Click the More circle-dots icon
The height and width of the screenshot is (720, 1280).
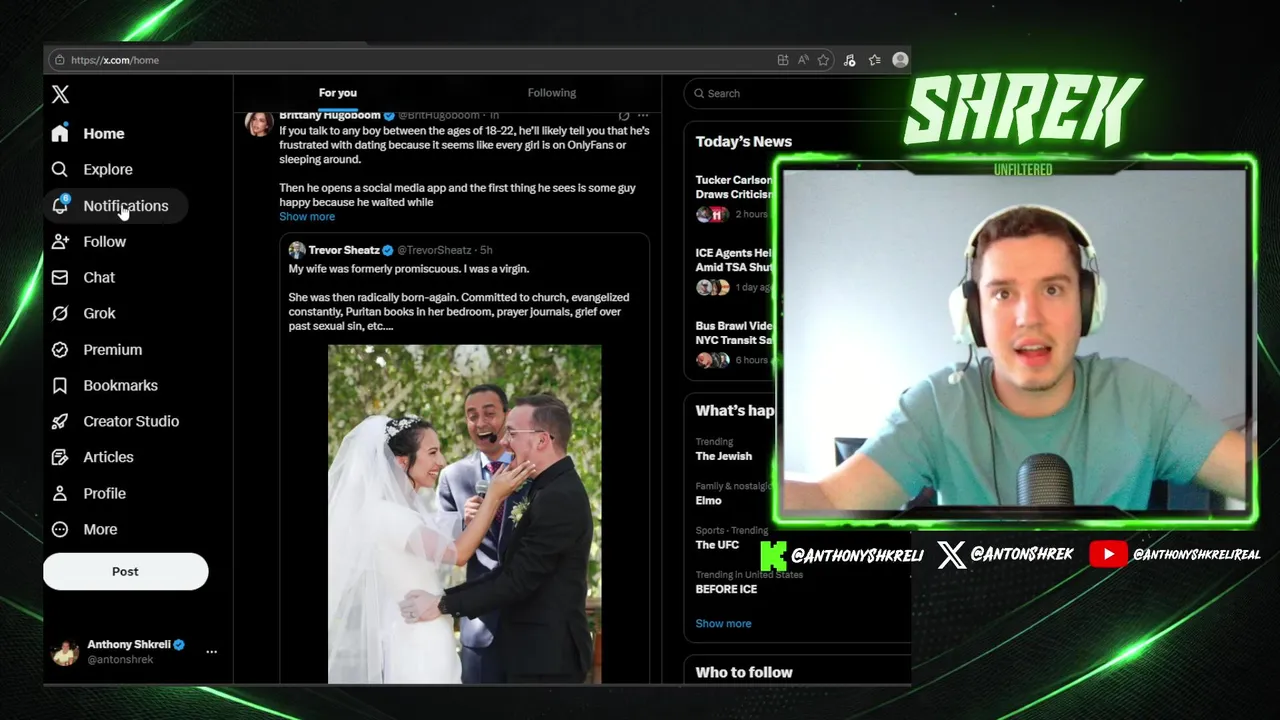click(60, 529)
